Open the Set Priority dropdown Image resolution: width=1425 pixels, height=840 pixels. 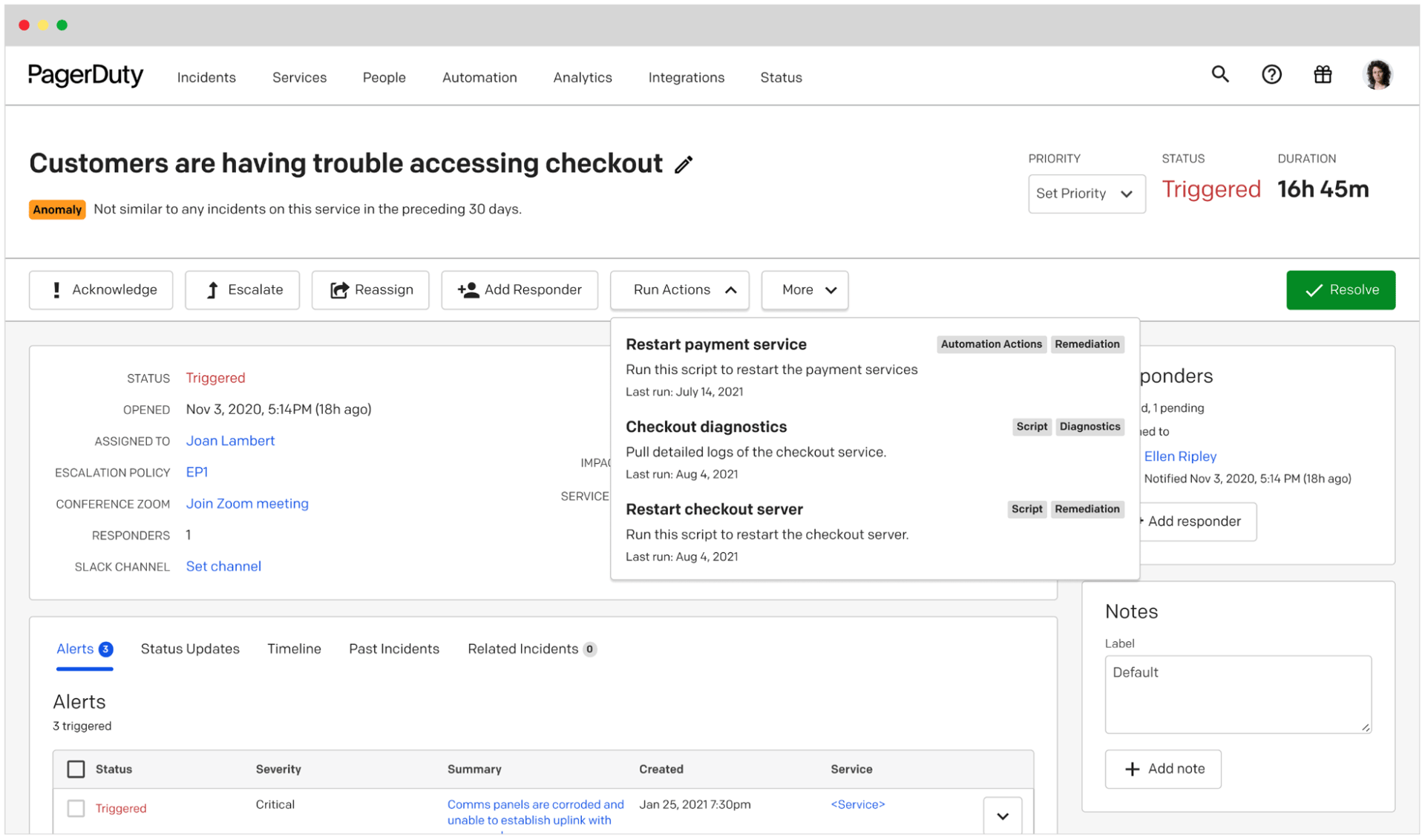pyautogui.click(x=1086, y=194)
